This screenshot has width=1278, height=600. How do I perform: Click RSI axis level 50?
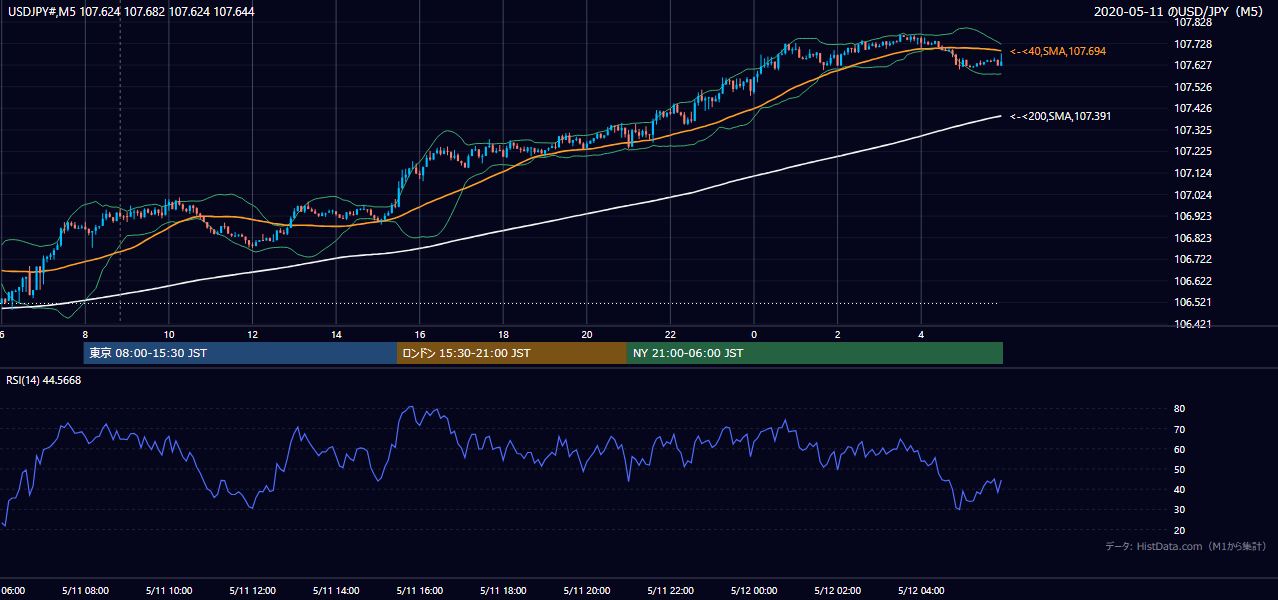(x=1179, y=470)
